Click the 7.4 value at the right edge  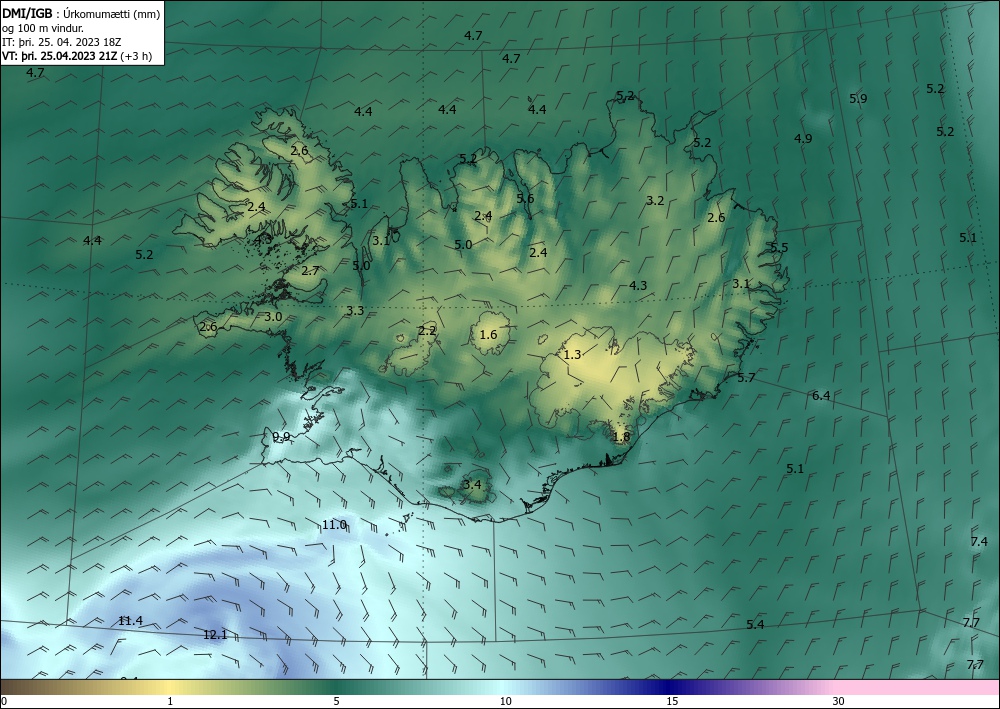click(x=979, y=541)
